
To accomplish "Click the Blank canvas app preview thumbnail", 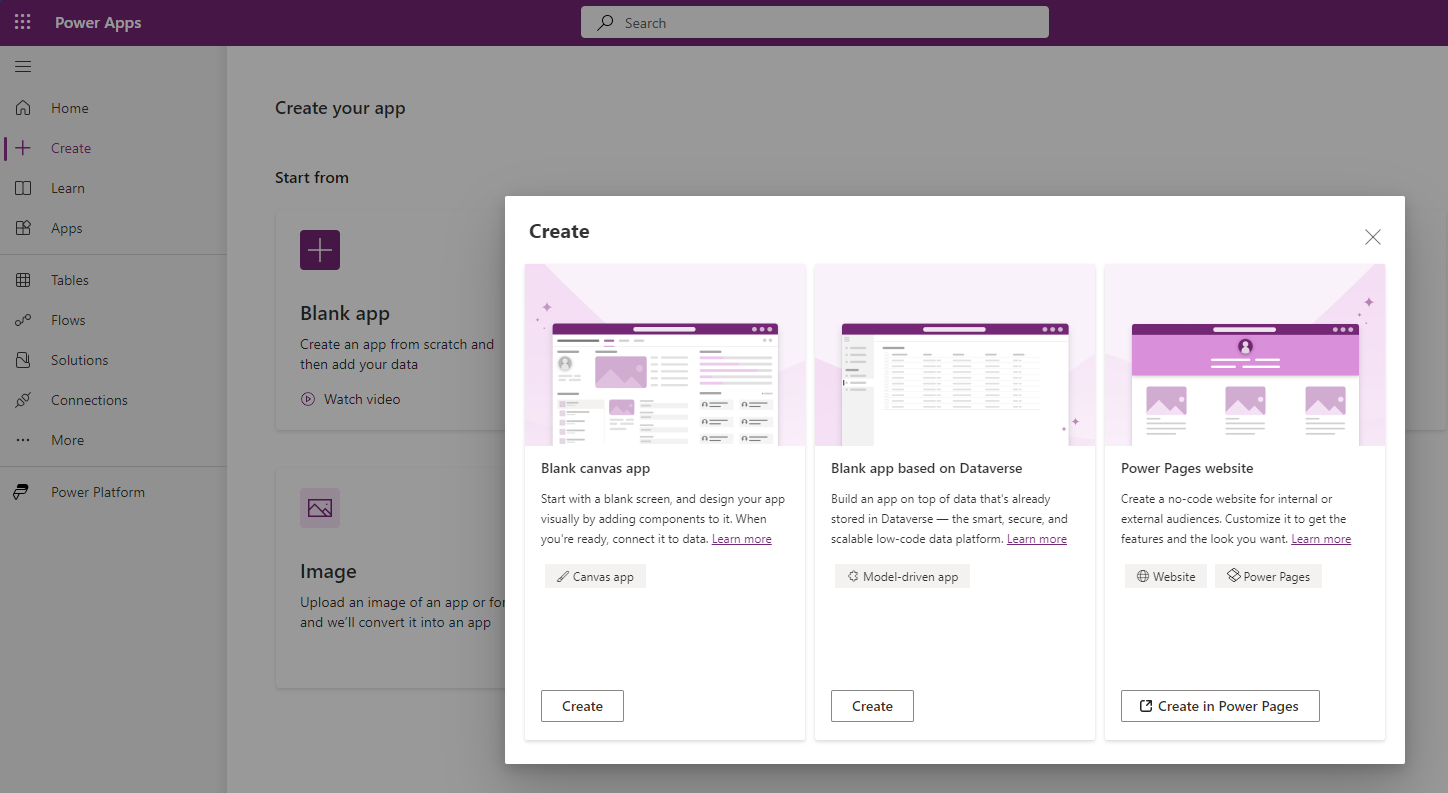I will point(665,355).
